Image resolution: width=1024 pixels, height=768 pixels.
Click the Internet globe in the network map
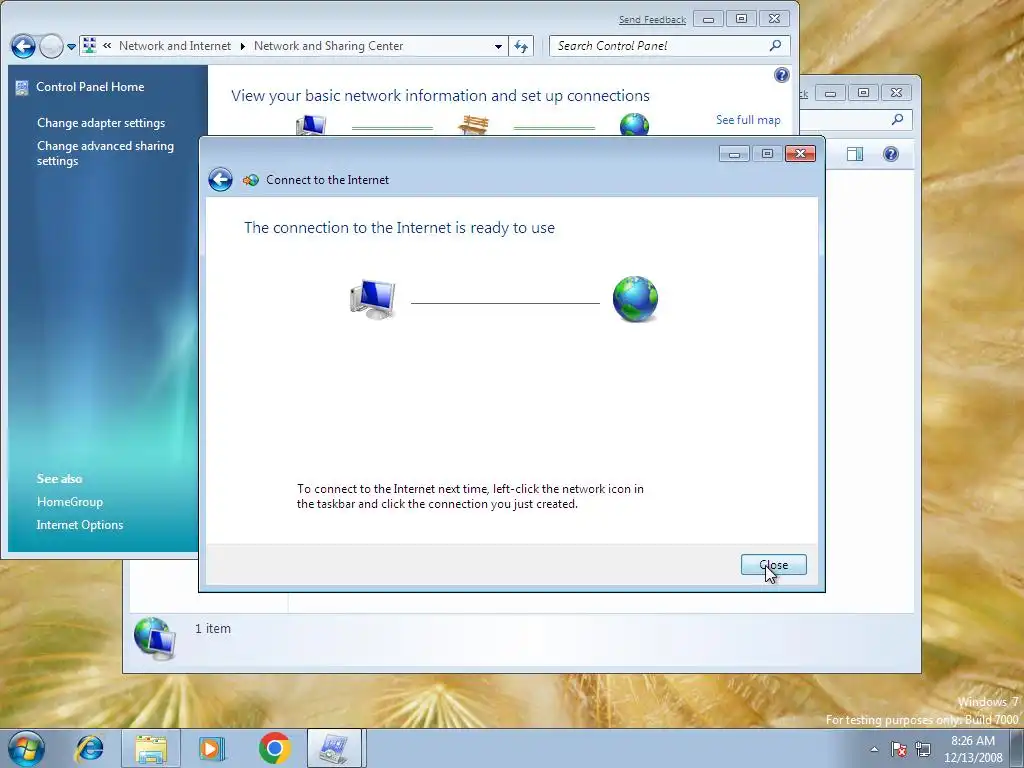click(x=634, y=124)
